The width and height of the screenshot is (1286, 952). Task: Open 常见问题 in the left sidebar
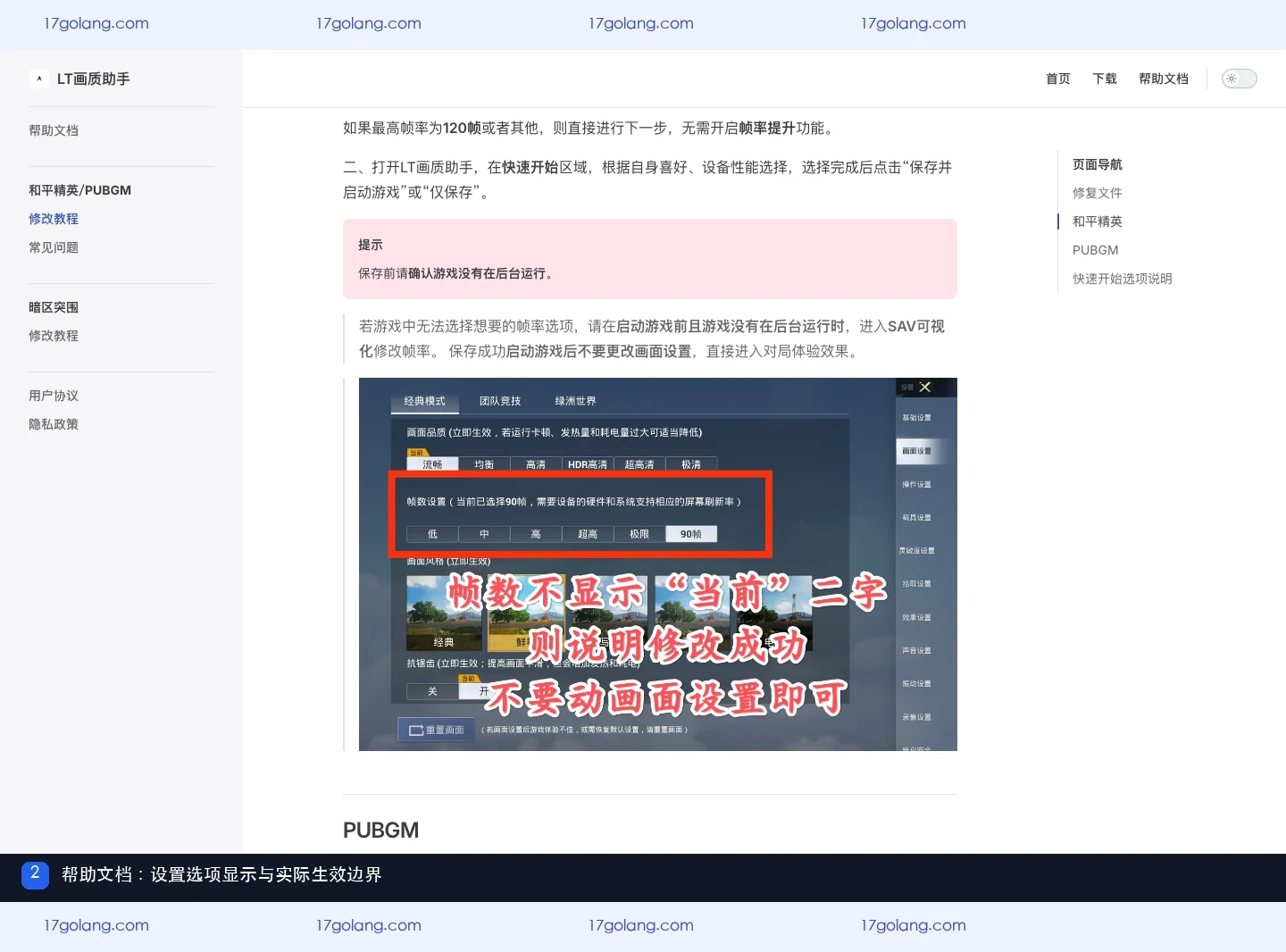54,247
